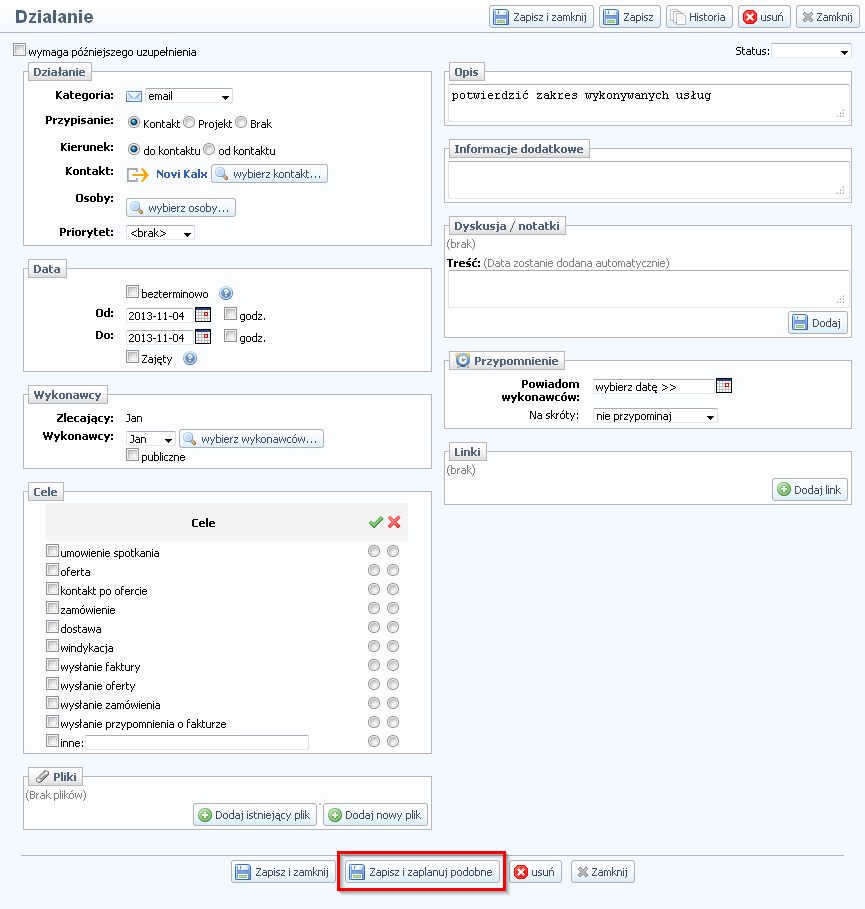865x909 pixels.
Task: Open the Novi Kalx contact link
Action: coord(181,174)
